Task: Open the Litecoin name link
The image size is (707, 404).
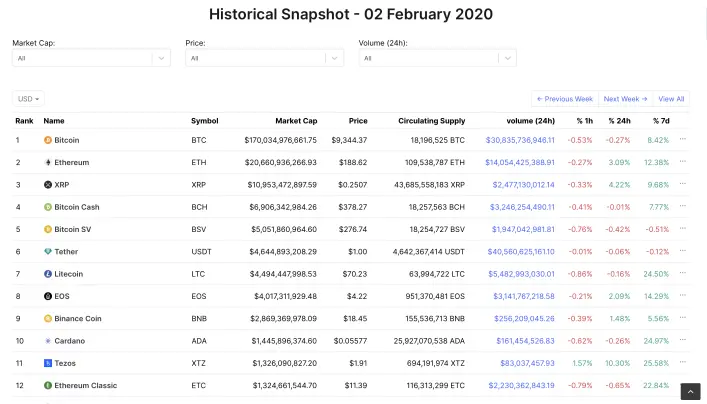Action: coord(69,274)
